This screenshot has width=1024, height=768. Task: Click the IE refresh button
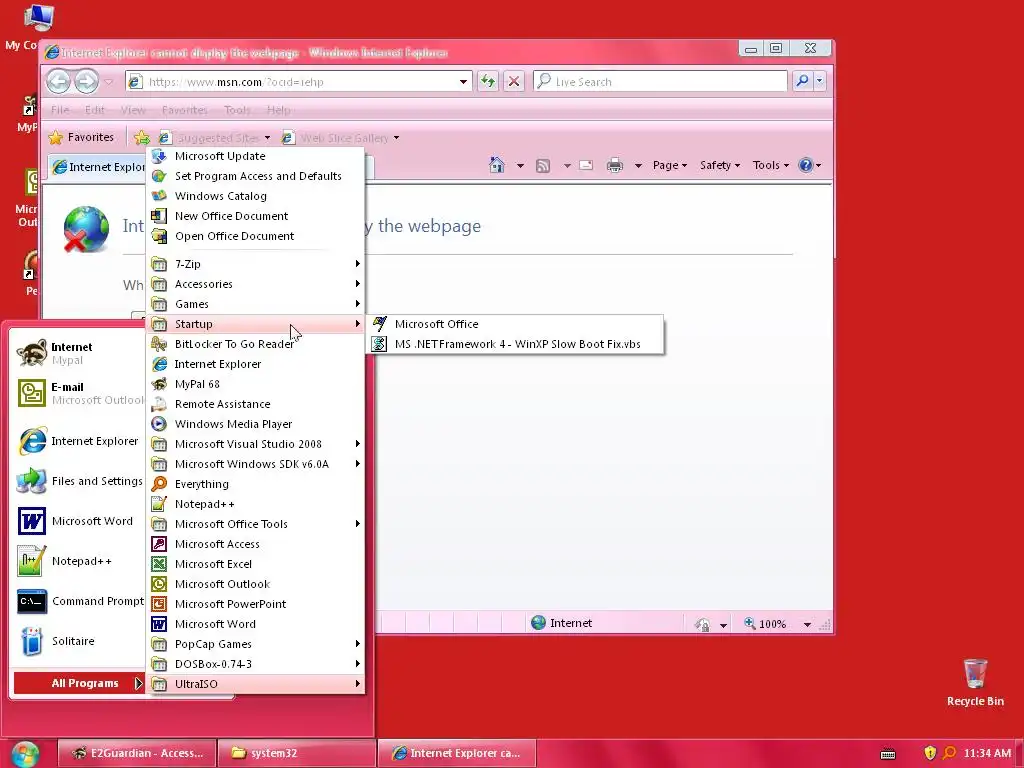[488, 82]
